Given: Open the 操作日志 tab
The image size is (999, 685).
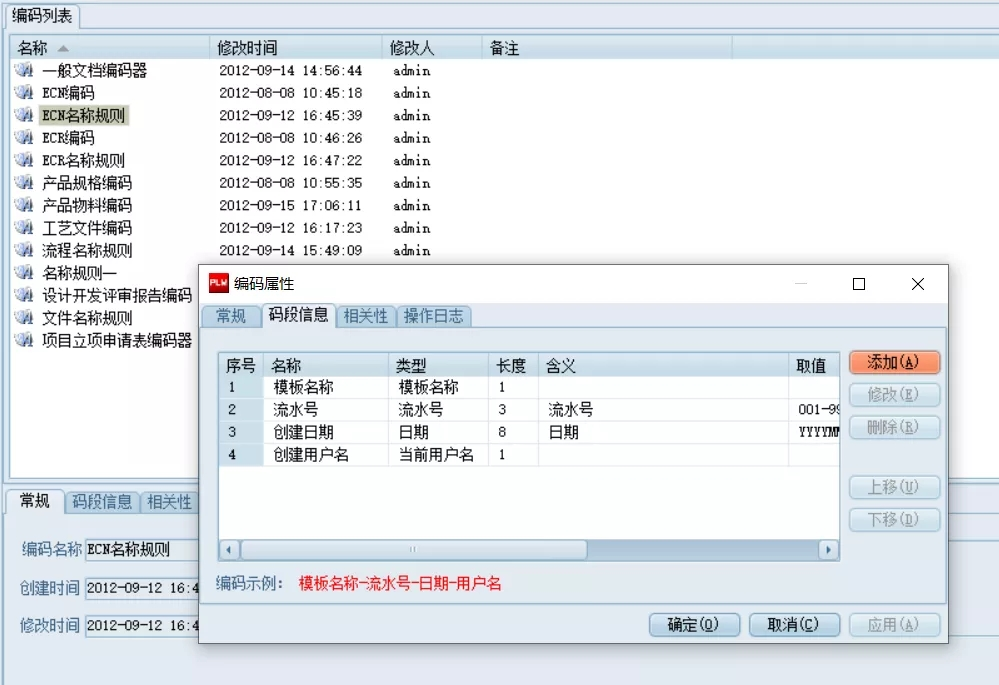Looking at the screenshot, I should click(x=433, y=316).
